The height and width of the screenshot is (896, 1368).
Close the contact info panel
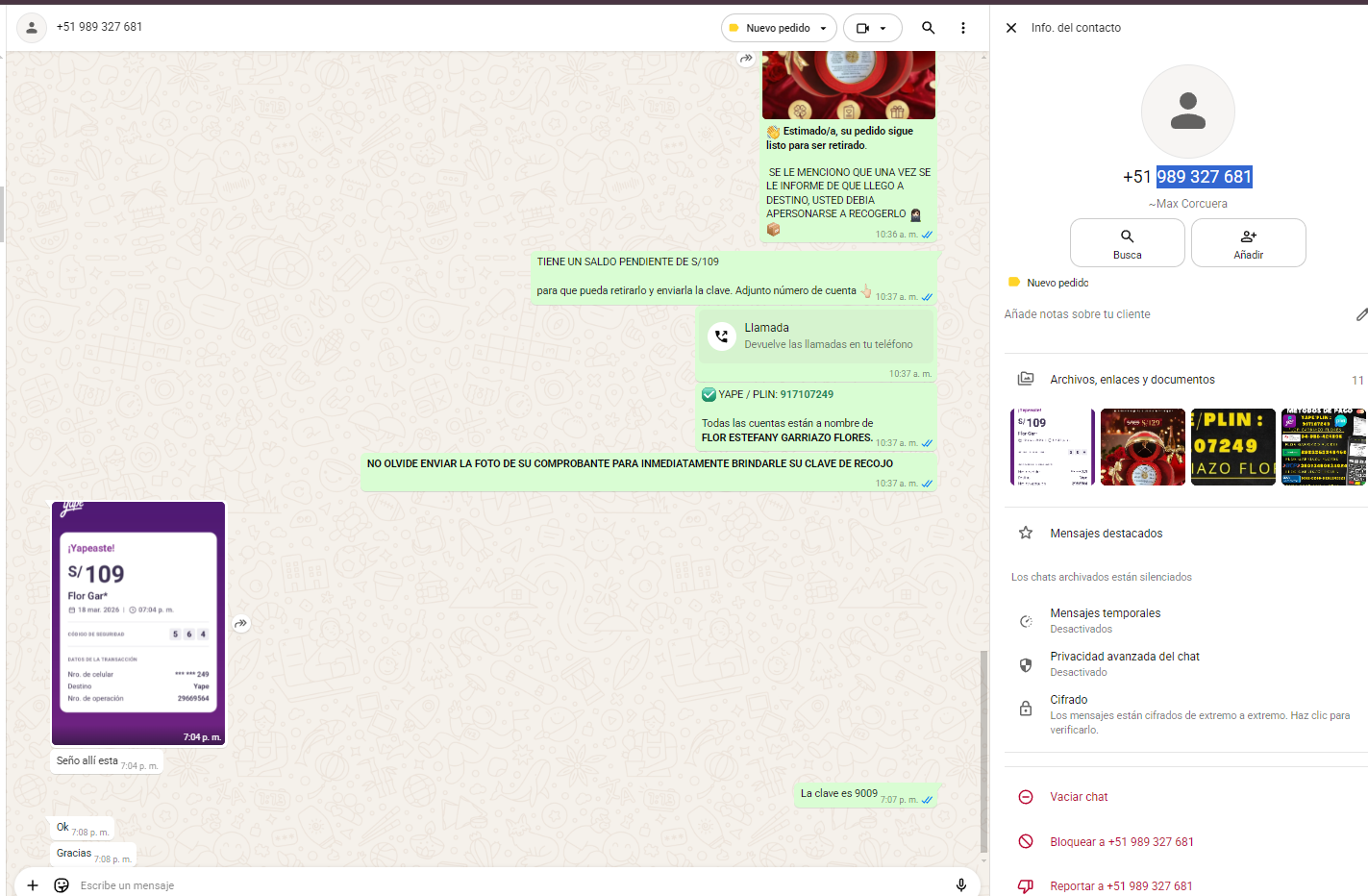coord(1011,28)
